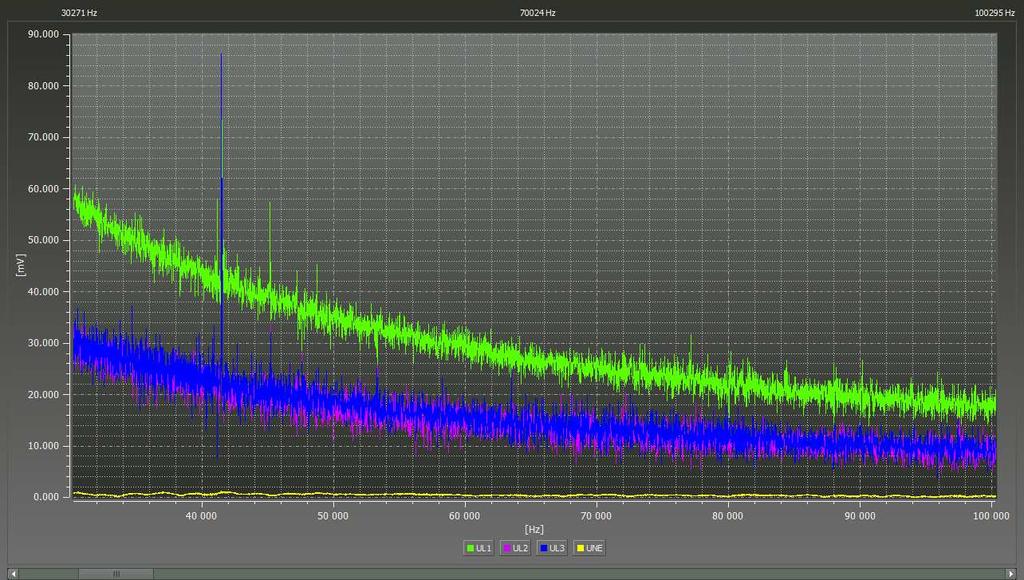Click the 40 000 x-axis tick label
Screen dimensions: 1024x580
click(x=201, y=516)
